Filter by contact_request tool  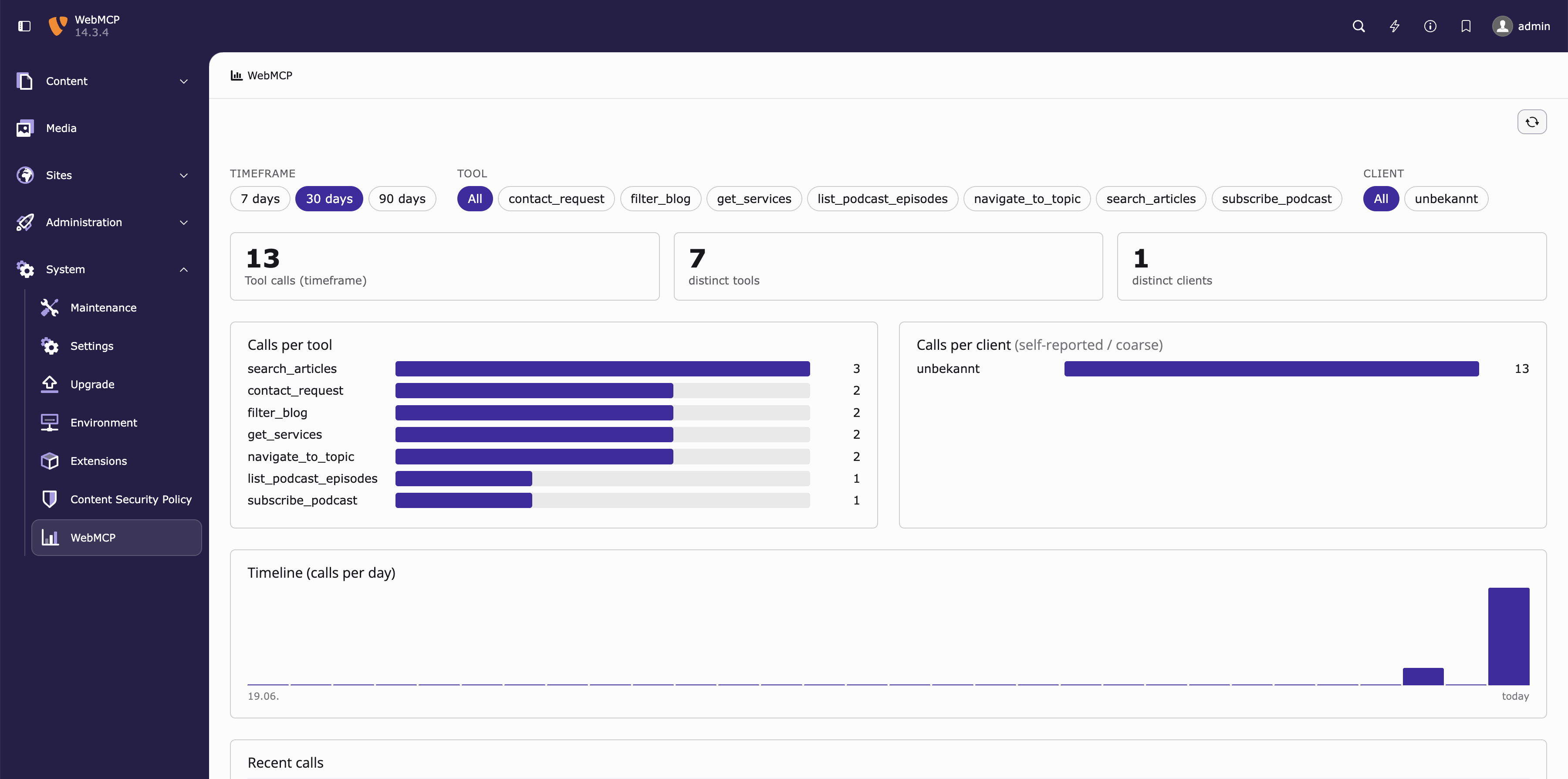coord(556,199)
